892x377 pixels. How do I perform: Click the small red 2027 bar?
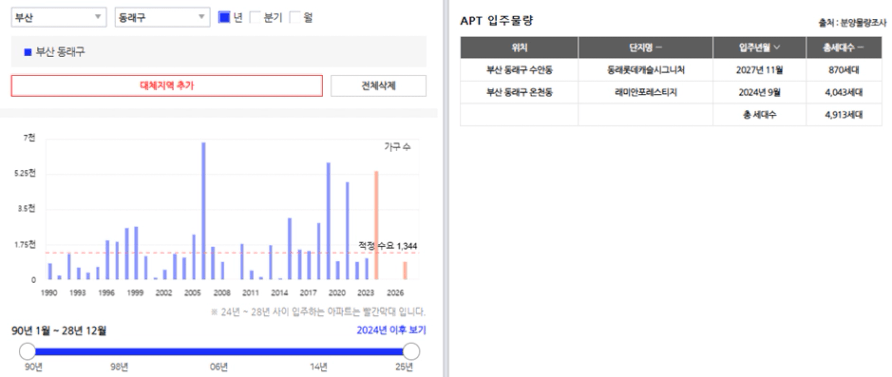pyautogui.click(x=405, y=271)
